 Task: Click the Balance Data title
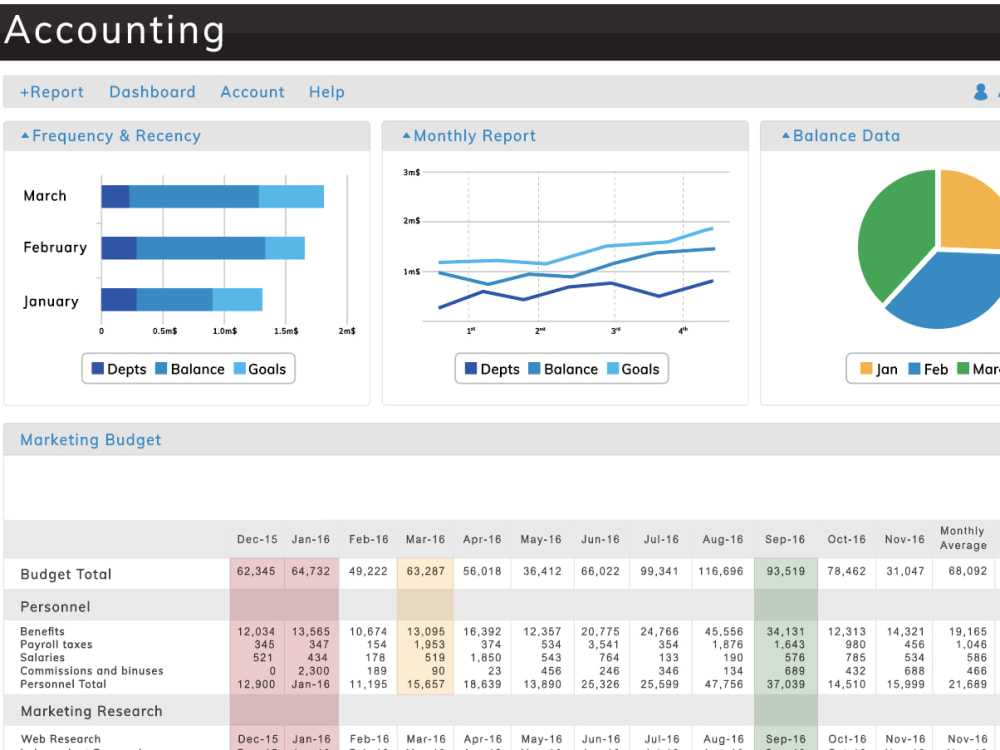(x=846, y=136)
